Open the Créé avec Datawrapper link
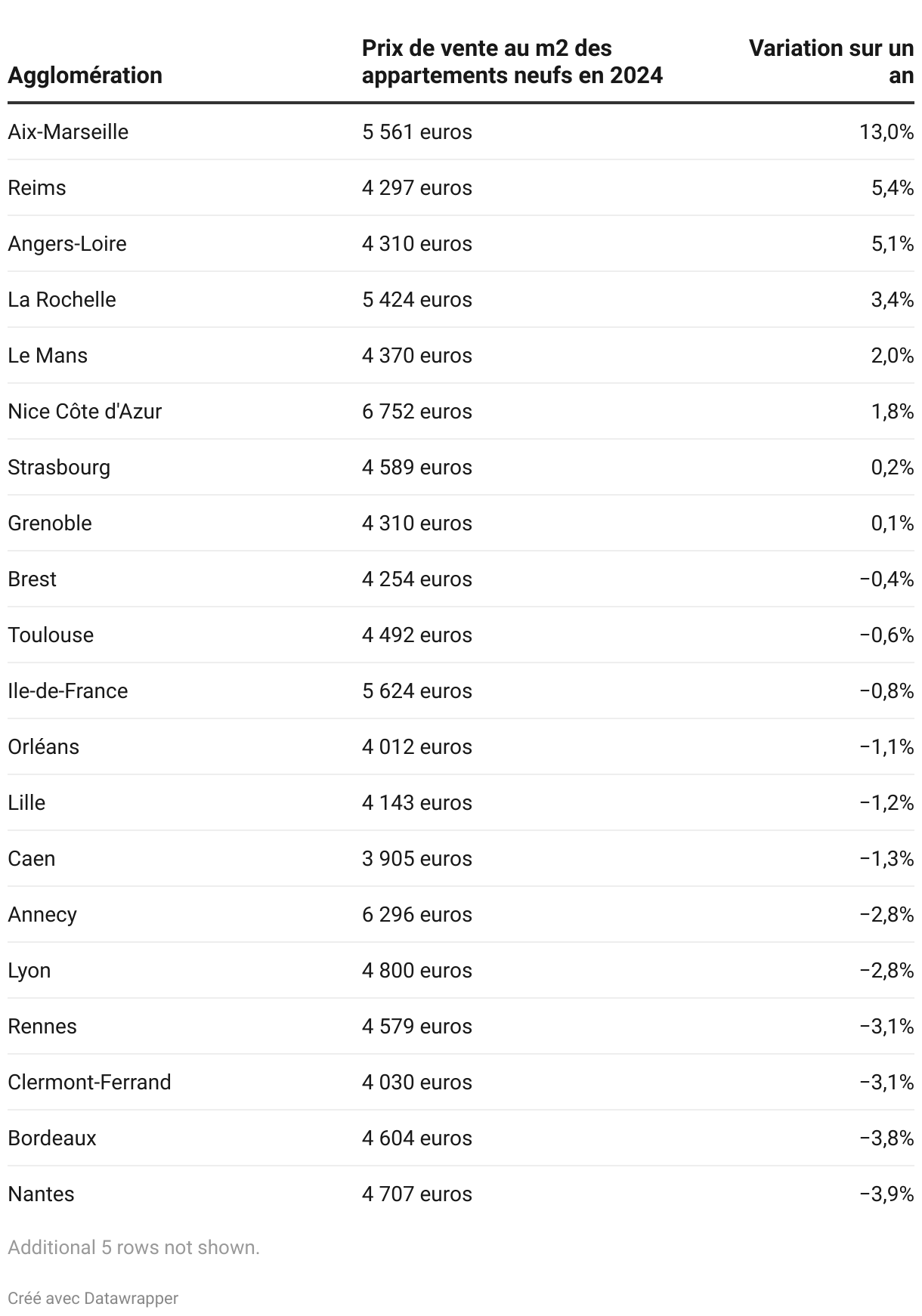922x1316 pixels. (93, 1298)
